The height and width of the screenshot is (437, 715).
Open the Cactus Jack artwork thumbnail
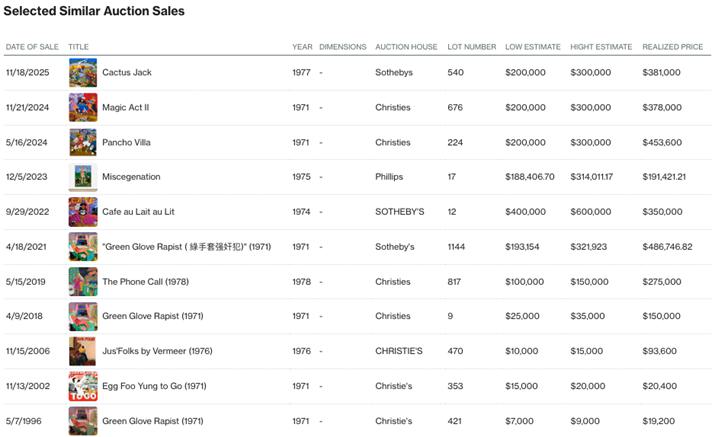(82, 73)
